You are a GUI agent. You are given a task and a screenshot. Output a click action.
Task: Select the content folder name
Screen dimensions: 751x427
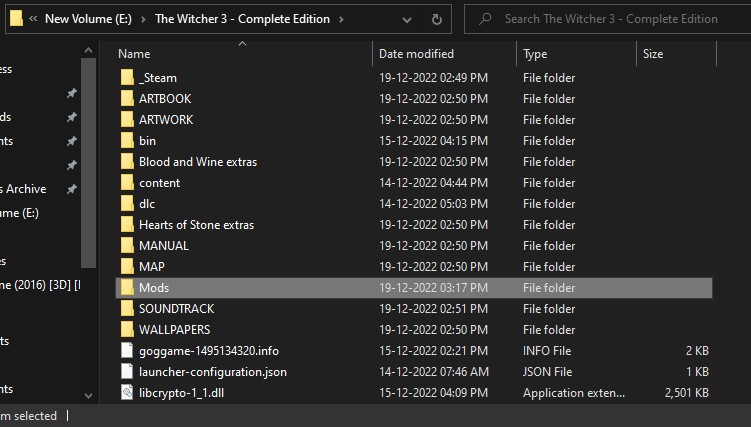[x=159, y=183]
